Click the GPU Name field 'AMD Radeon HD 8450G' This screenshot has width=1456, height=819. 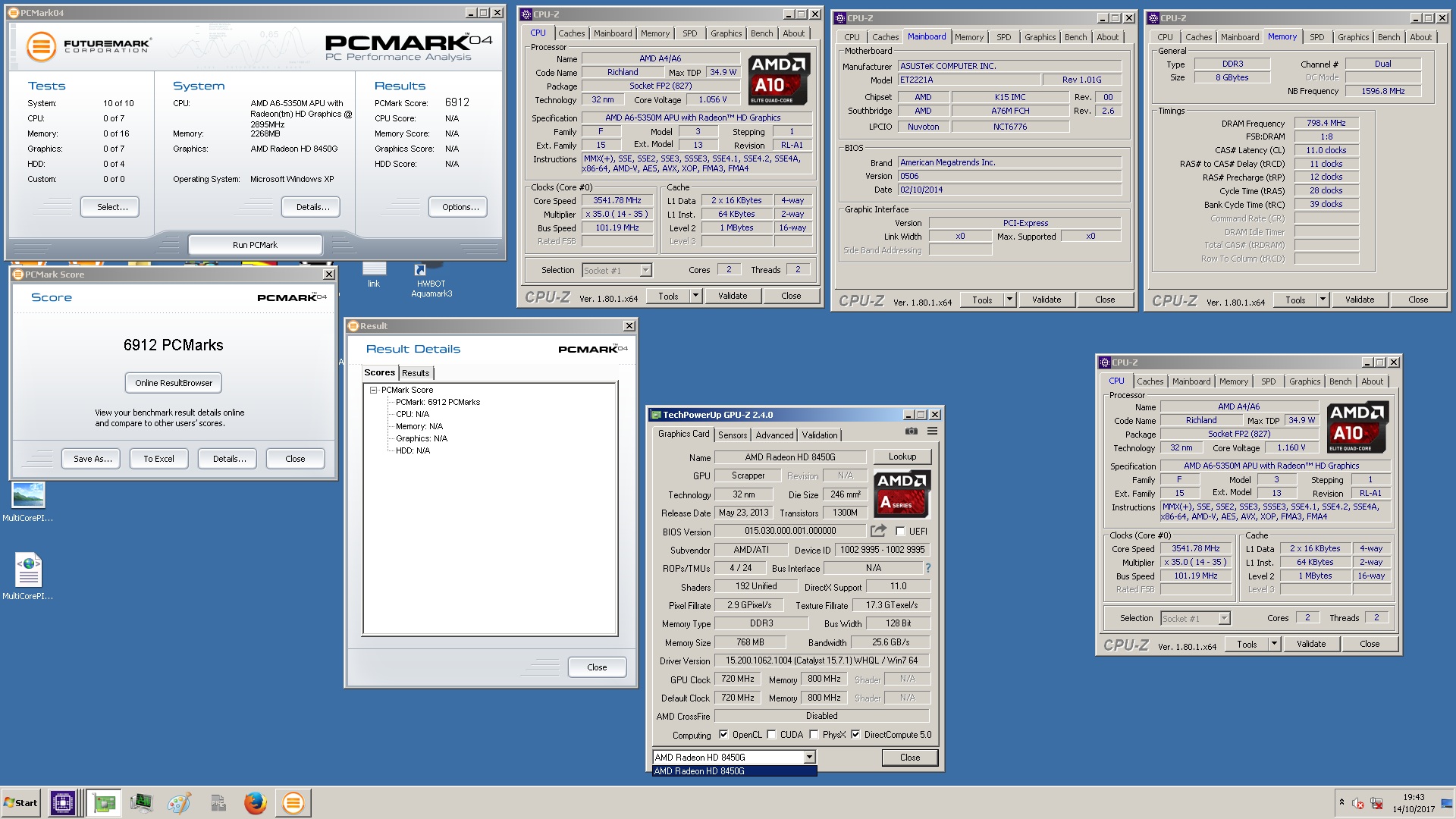790,457
